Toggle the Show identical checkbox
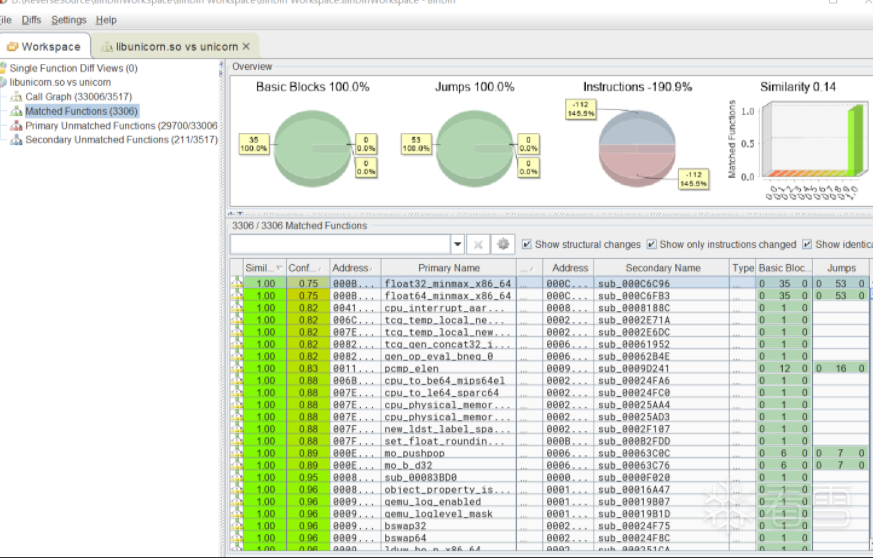The image size is (873, 558). pos(807,244)
